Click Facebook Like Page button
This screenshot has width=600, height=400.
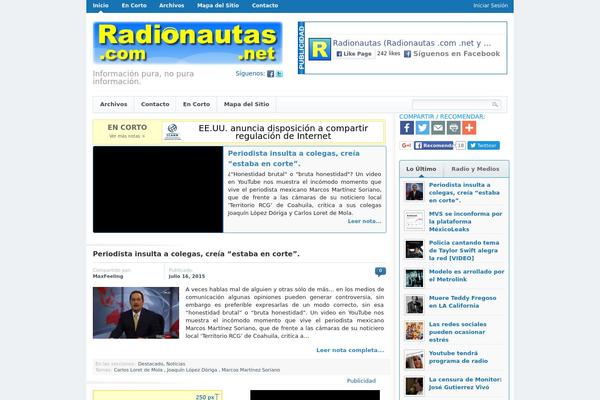tap(354, 54)
